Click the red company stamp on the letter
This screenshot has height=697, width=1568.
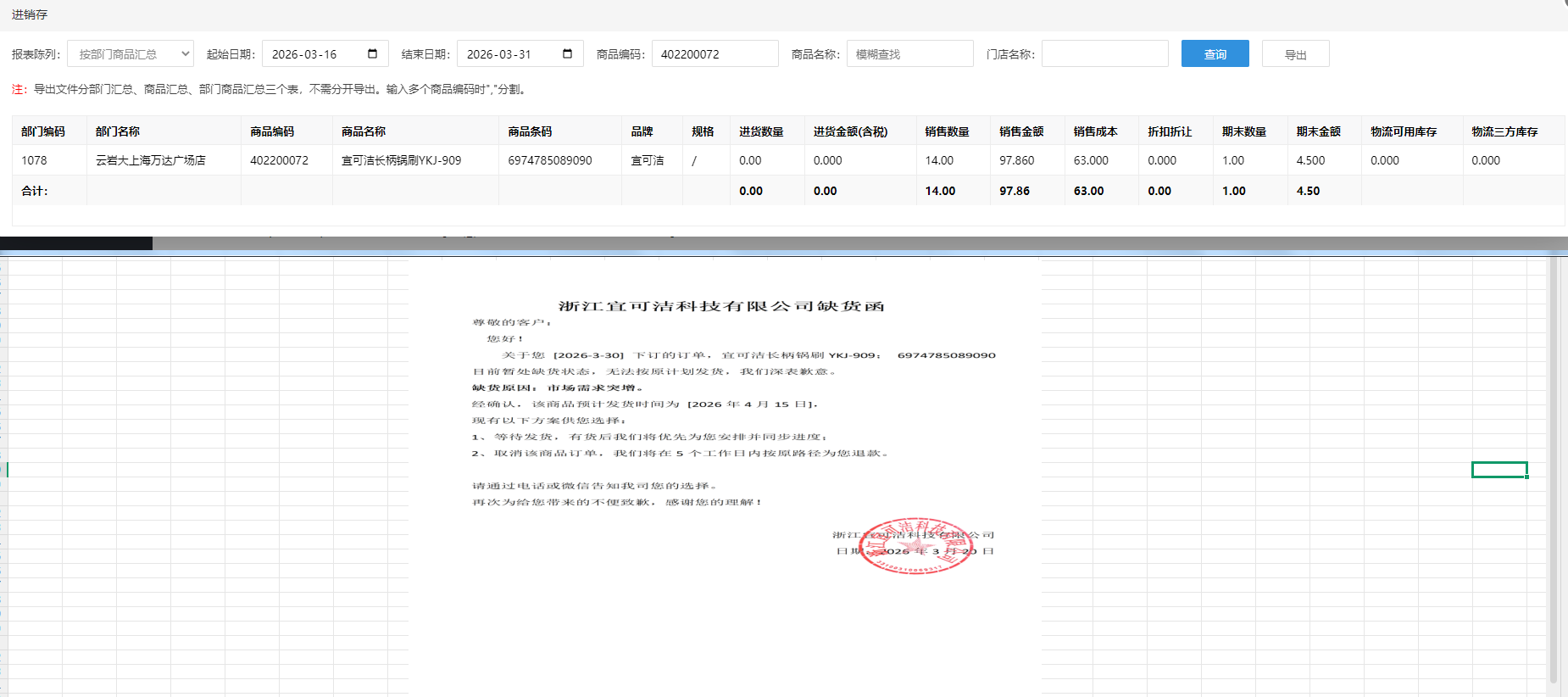(915, 546)
